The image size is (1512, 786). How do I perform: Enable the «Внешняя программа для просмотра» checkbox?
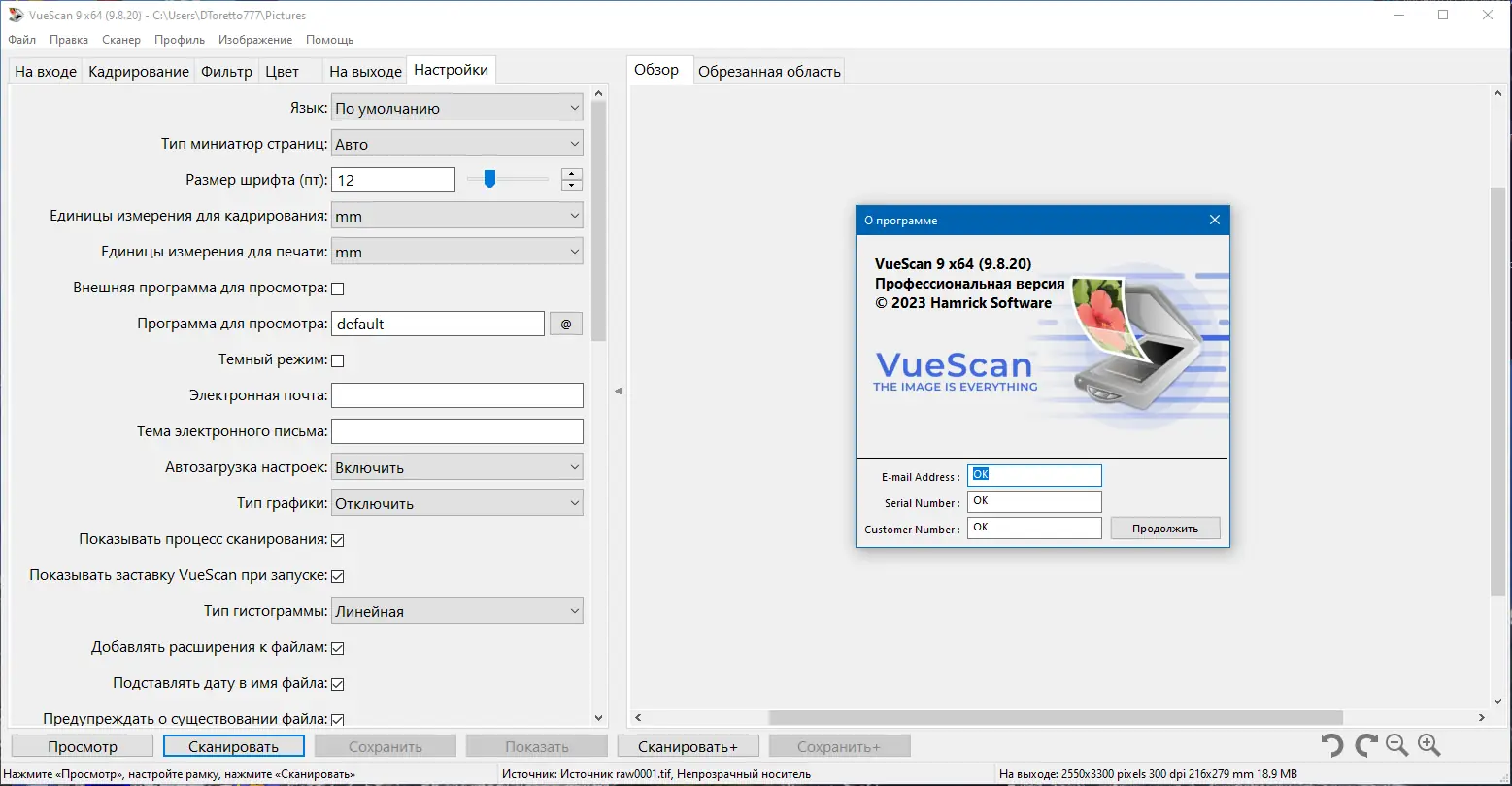pos(338,289)
